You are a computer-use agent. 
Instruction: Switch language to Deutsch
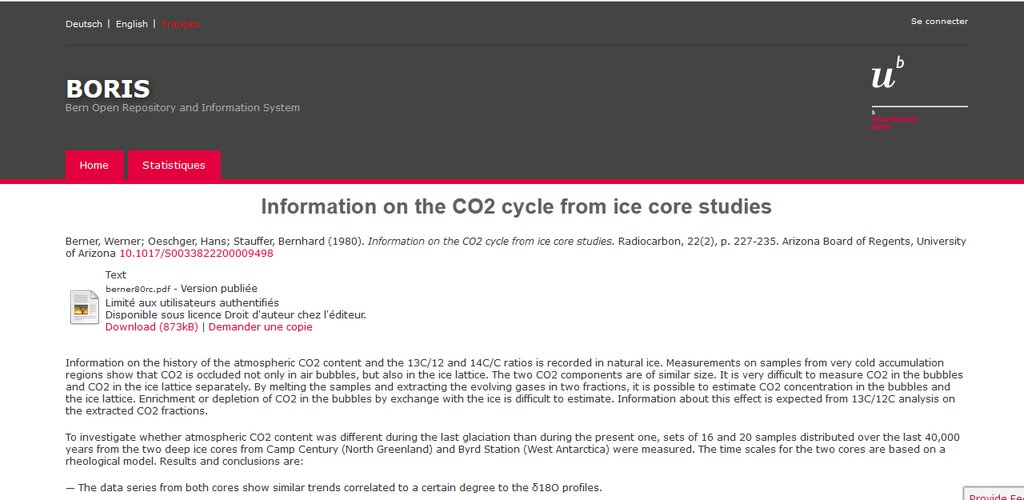[84, 24]
